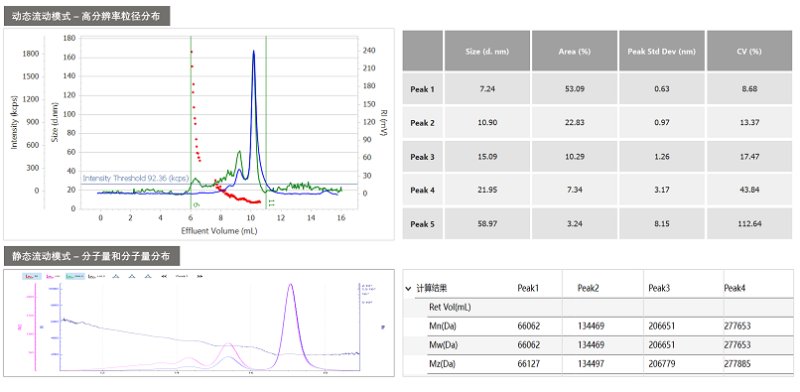Click the Peak Std Dev (nm) header

coord(662,51)
